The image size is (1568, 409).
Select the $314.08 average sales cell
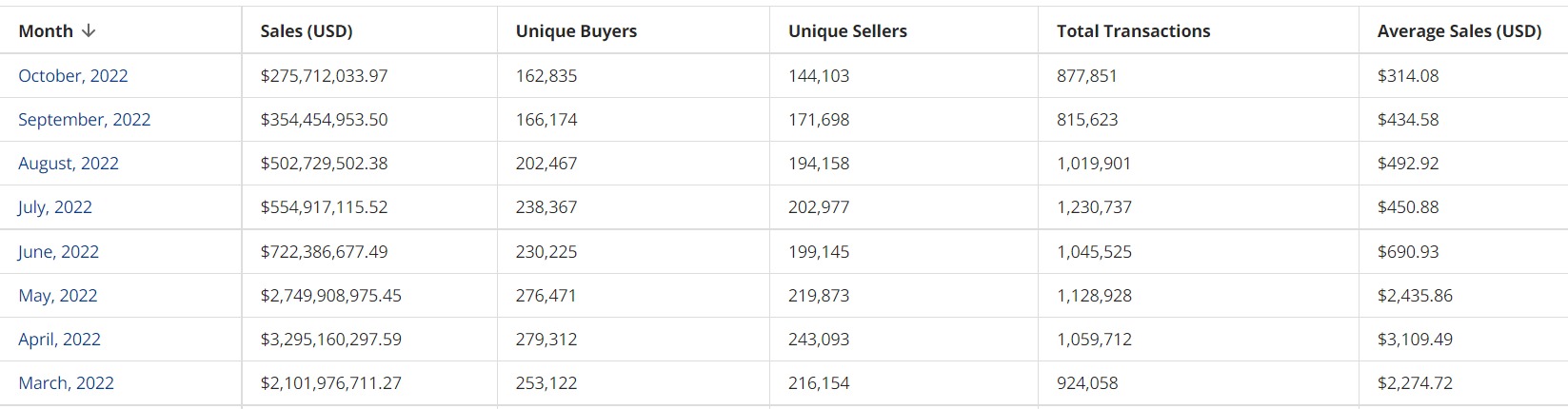click(x=1463, y=76)
